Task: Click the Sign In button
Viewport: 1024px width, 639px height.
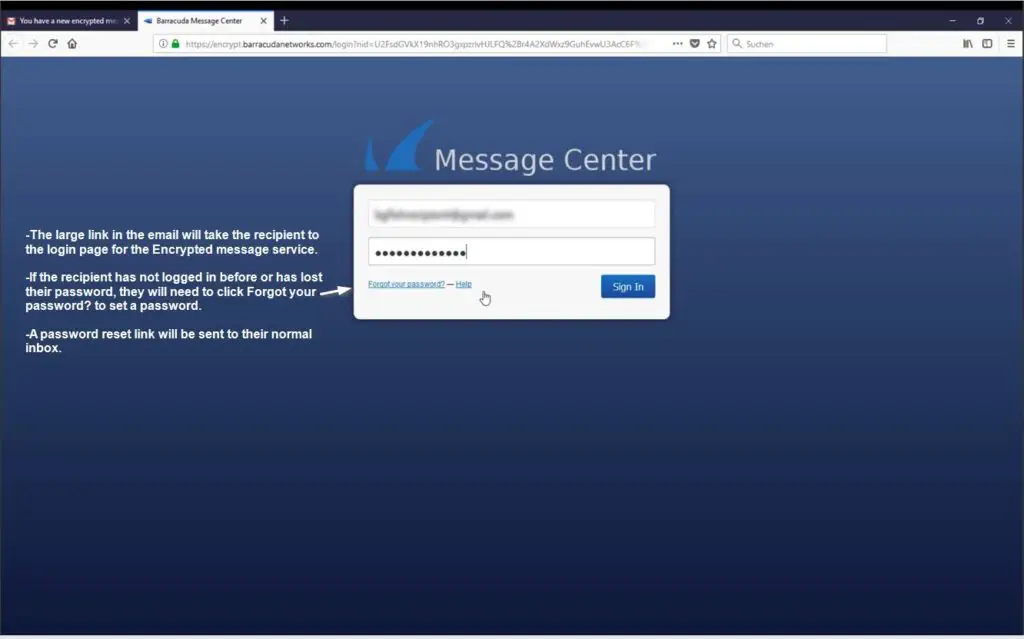Action: click(x=628, y=286)
